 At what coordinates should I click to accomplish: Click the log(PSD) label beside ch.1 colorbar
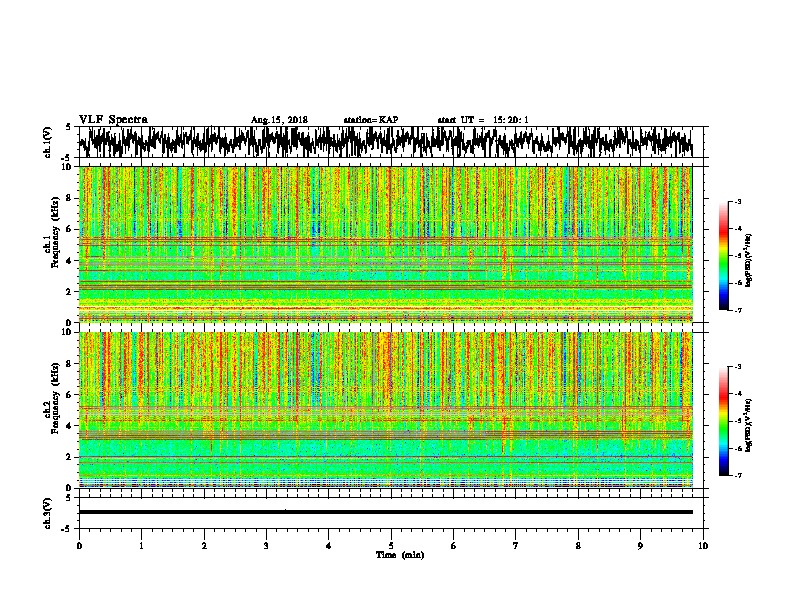click(749, 260)
